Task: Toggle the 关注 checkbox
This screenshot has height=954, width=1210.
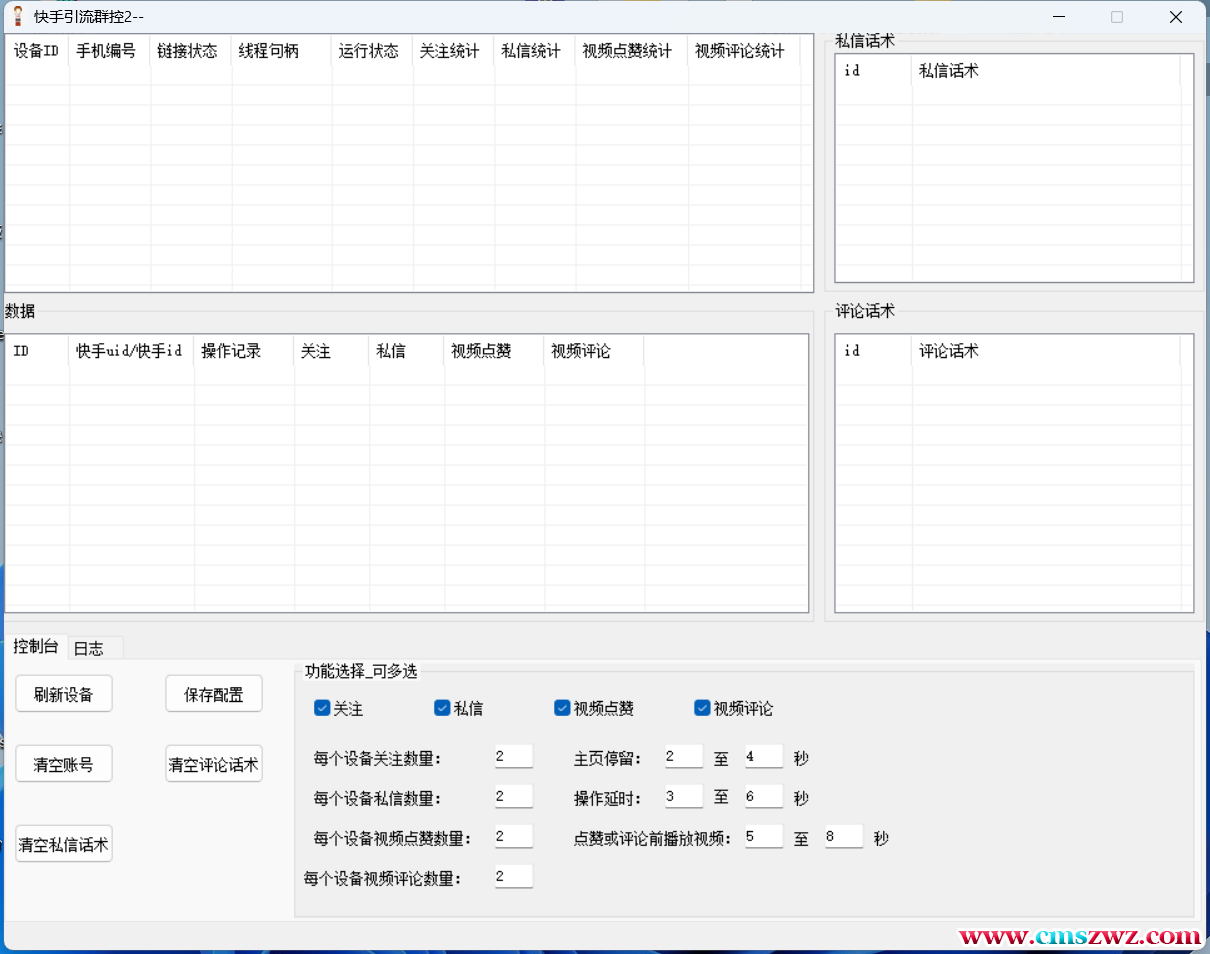Action: (x=322, y=708)
